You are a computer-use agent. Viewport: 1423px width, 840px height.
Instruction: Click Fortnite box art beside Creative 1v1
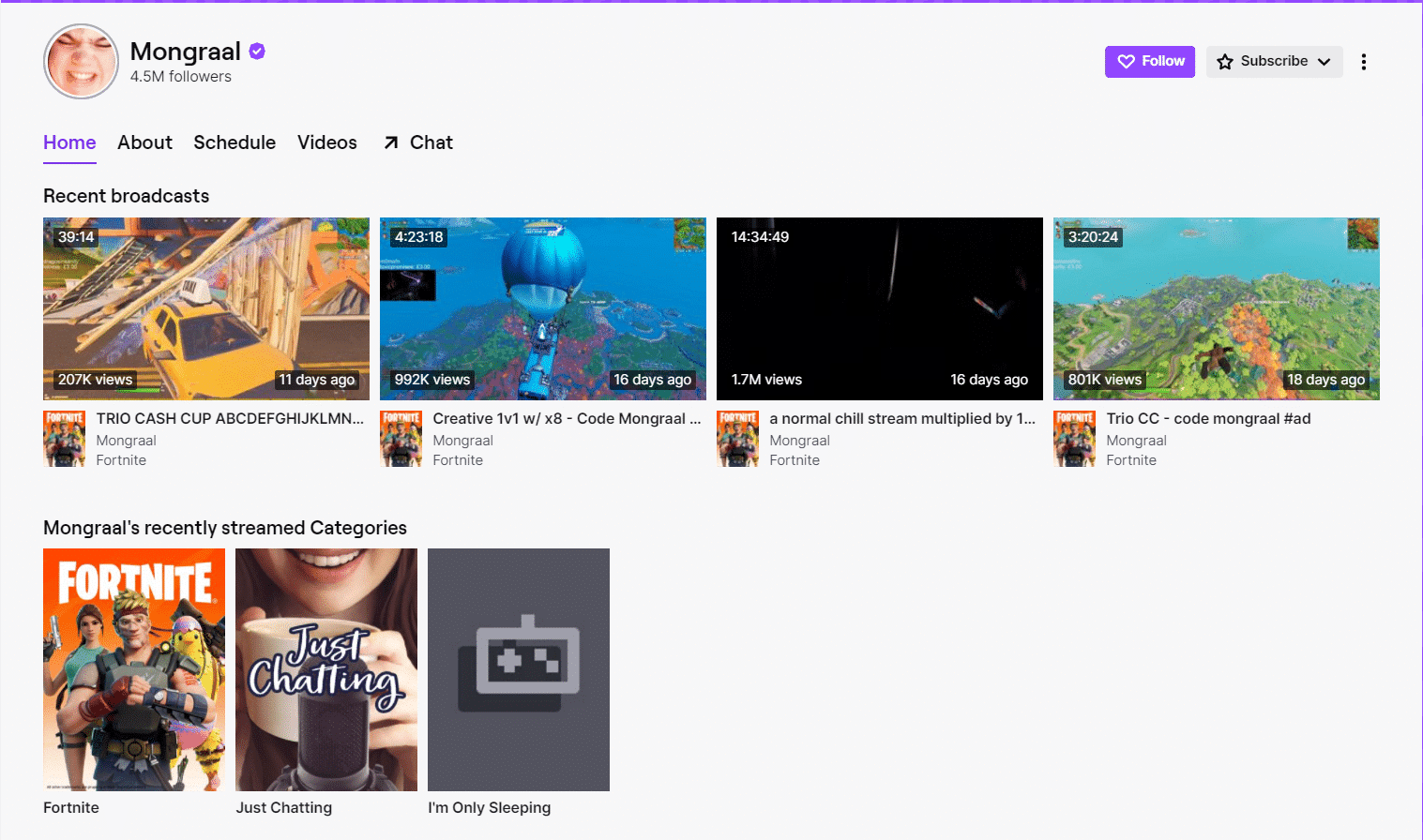click(401, 439)
